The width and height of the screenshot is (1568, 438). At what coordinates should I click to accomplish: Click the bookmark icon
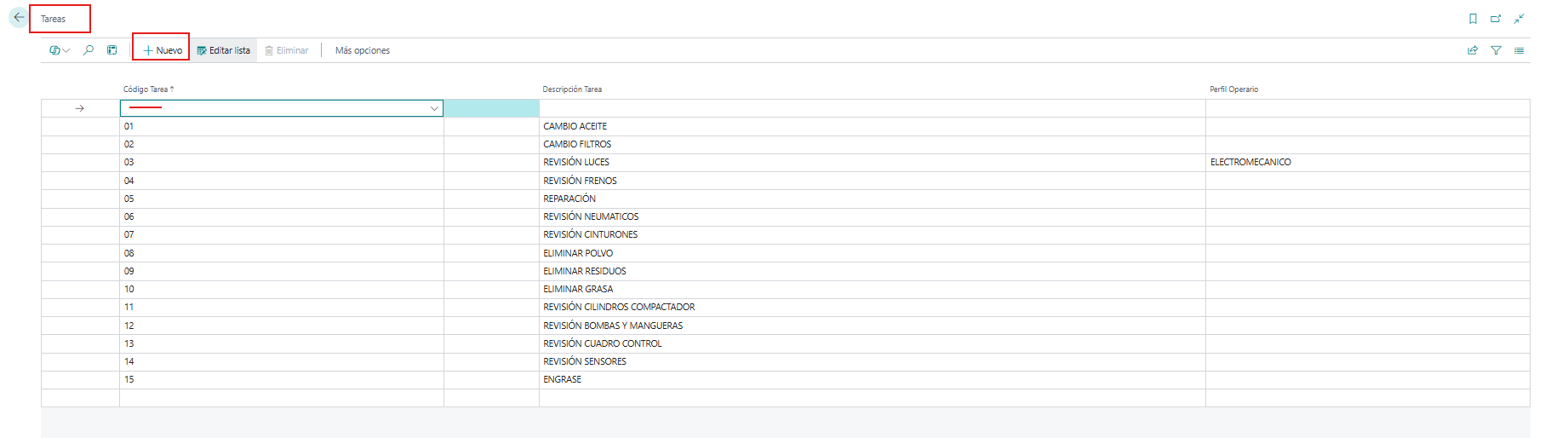tap(1473, 19)
